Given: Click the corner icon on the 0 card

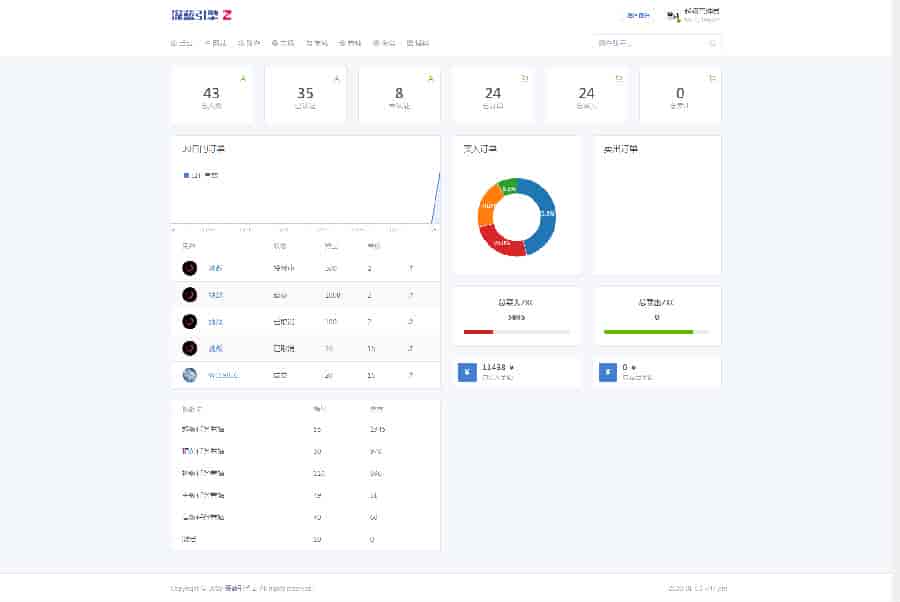Looking at the screenshot, I should [x=712, y=79].
